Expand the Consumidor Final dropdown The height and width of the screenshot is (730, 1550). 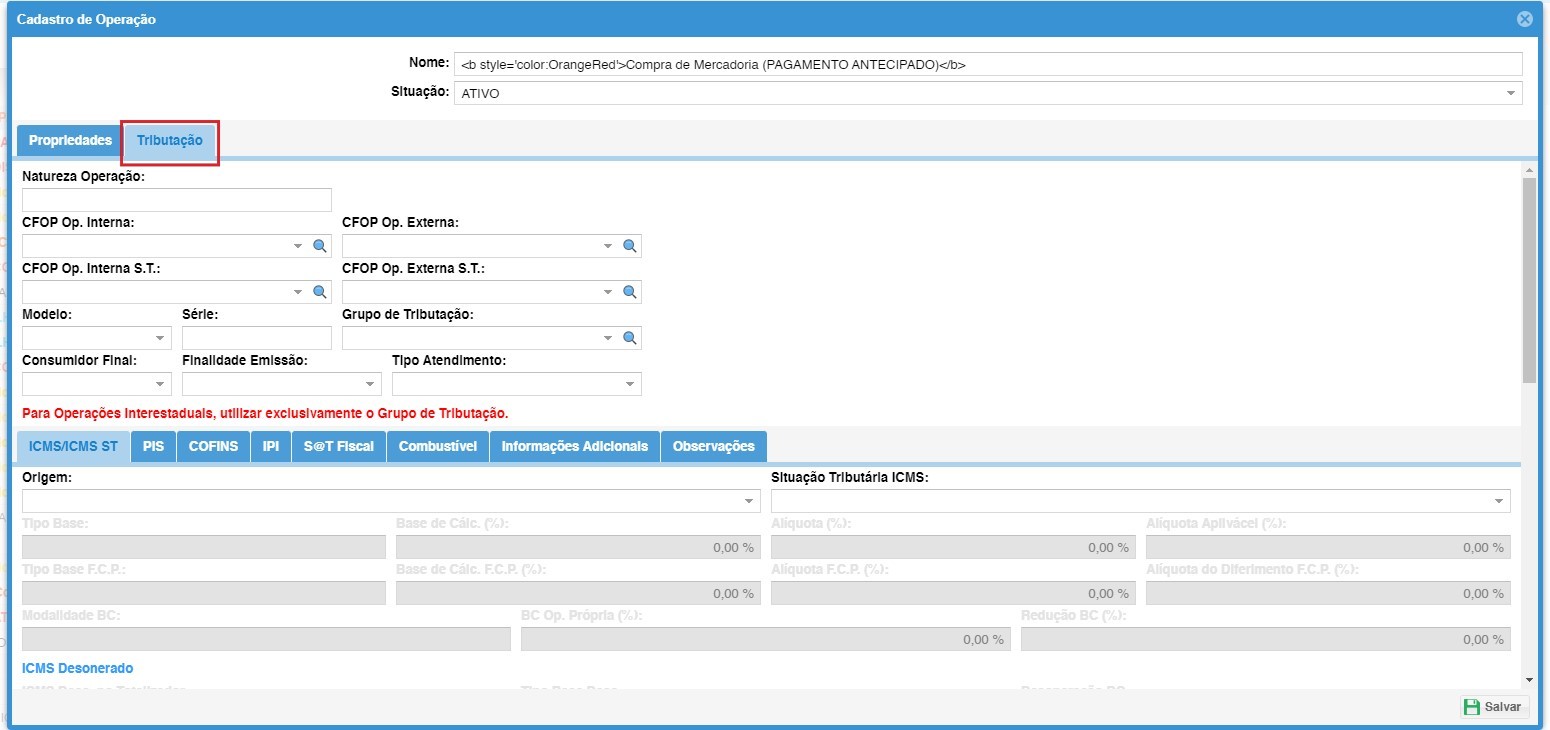point(160,384)
